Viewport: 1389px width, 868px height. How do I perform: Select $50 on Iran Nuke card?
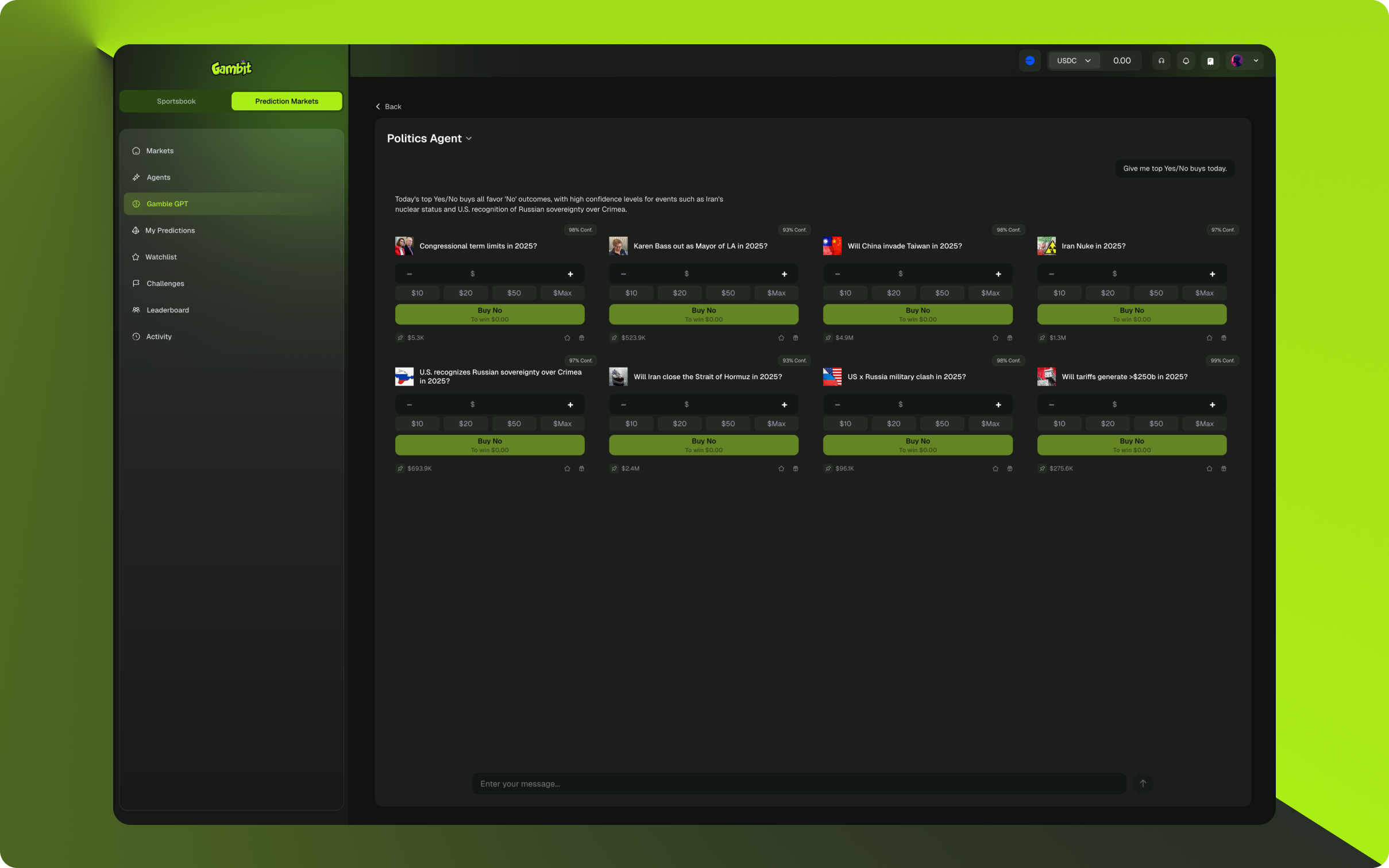click(x=1156, y=293)
